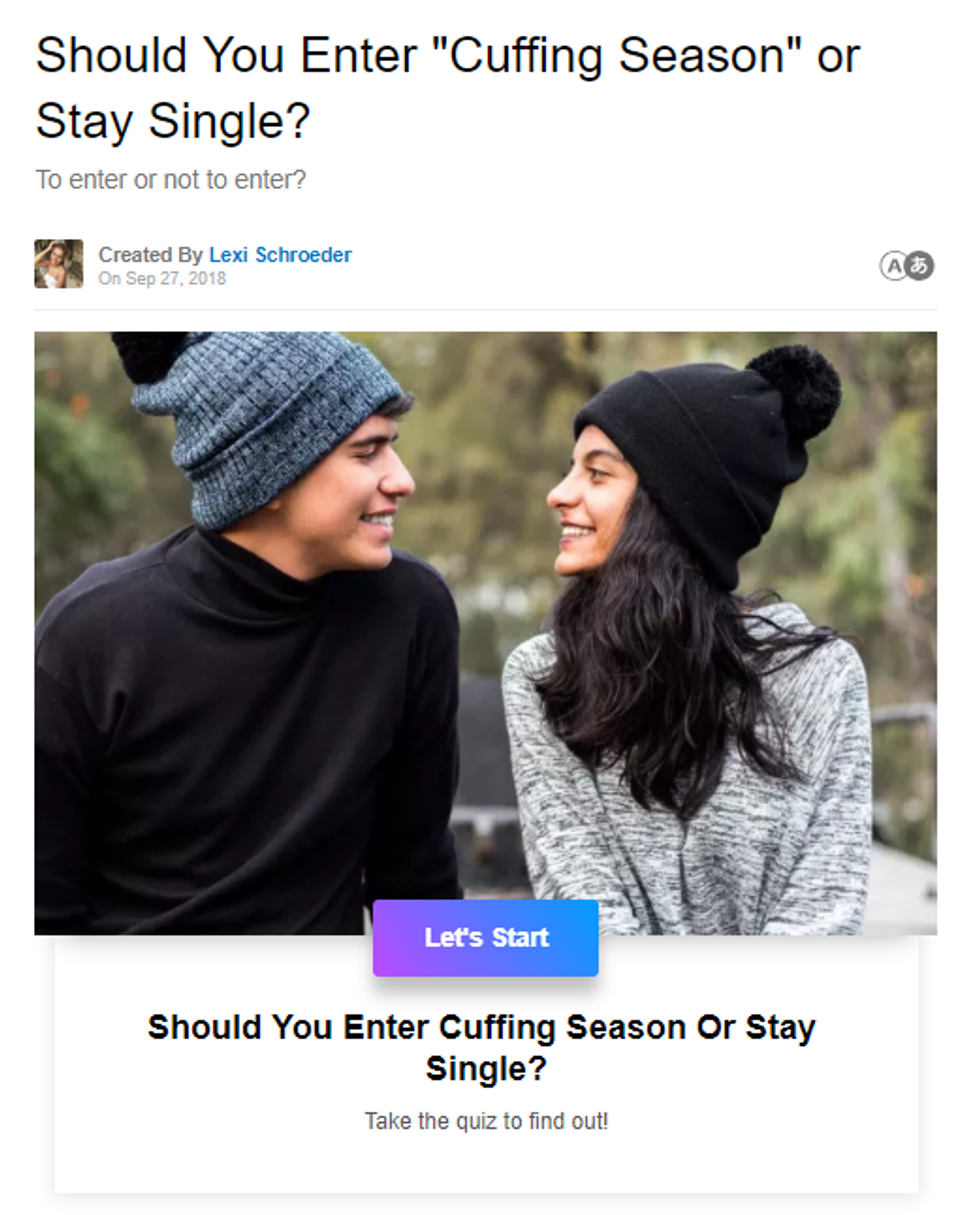980x1215 pixels.
Task: Click the "Created By" label
Action: tap(150, 255)
